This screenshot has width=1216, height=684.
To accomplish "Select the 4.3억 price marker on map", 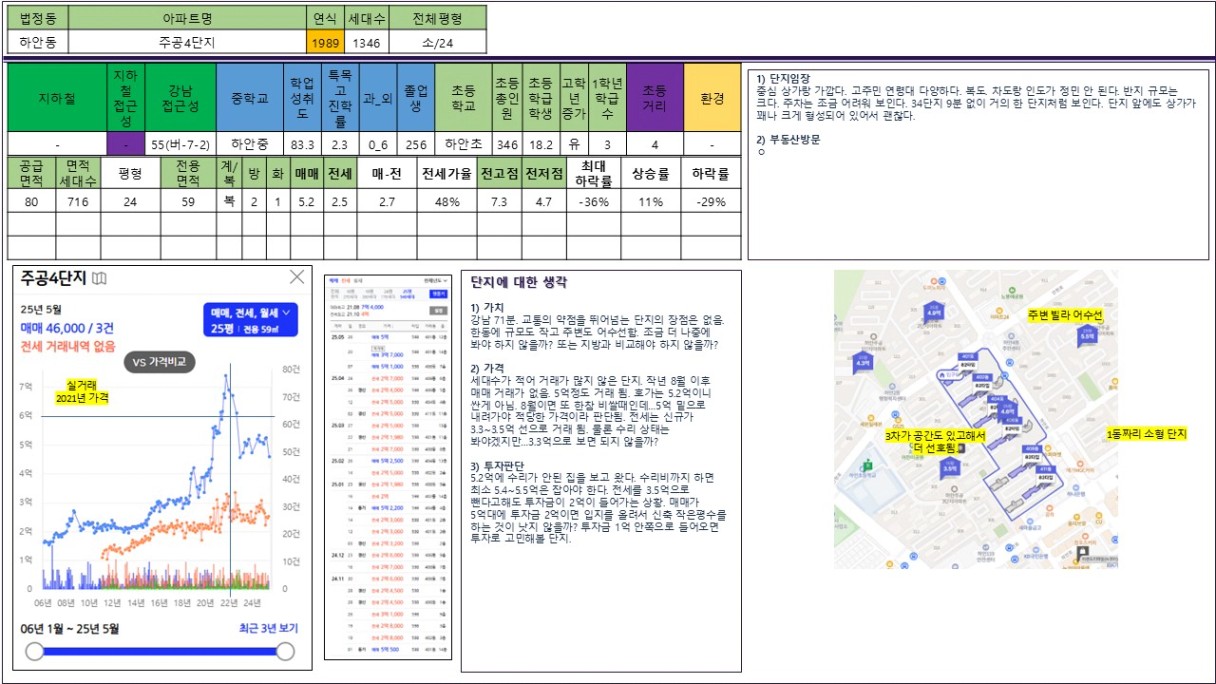I will click(863, 362).
